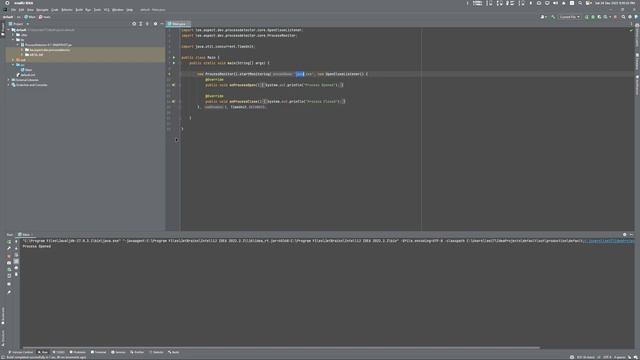Open Project panel gear options
The width and height of the screenshot is (640, 360).
tap(155, 24)
